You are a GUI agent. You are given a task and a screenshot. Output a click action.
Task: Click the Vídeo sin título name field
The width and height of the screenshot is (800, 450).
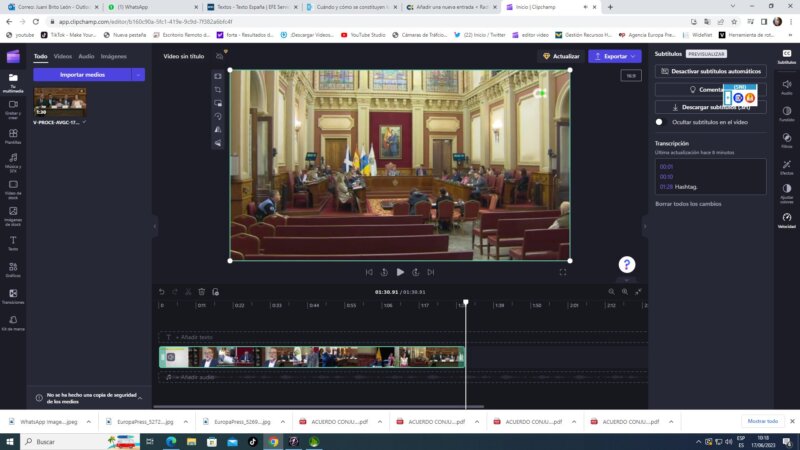click(x=184, y=56)
